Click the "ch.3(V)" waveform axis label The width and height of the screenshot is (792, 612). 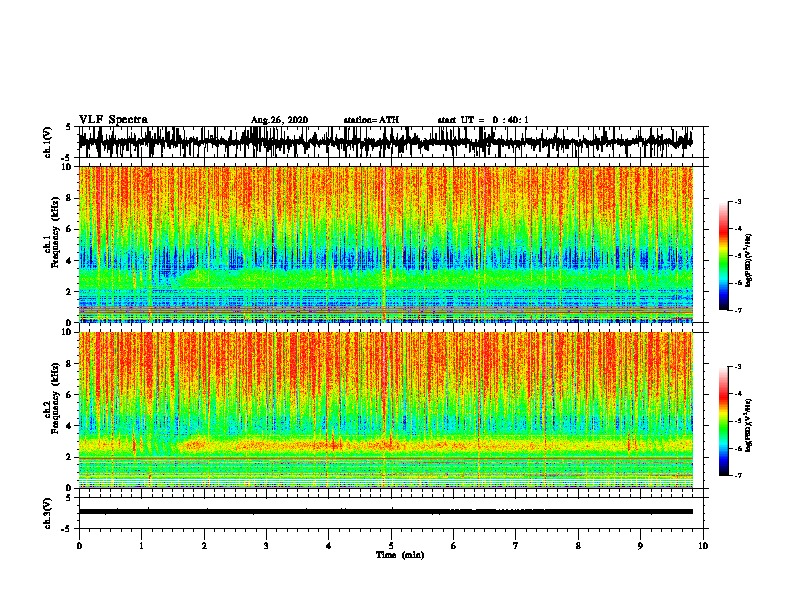pos(48,513)
